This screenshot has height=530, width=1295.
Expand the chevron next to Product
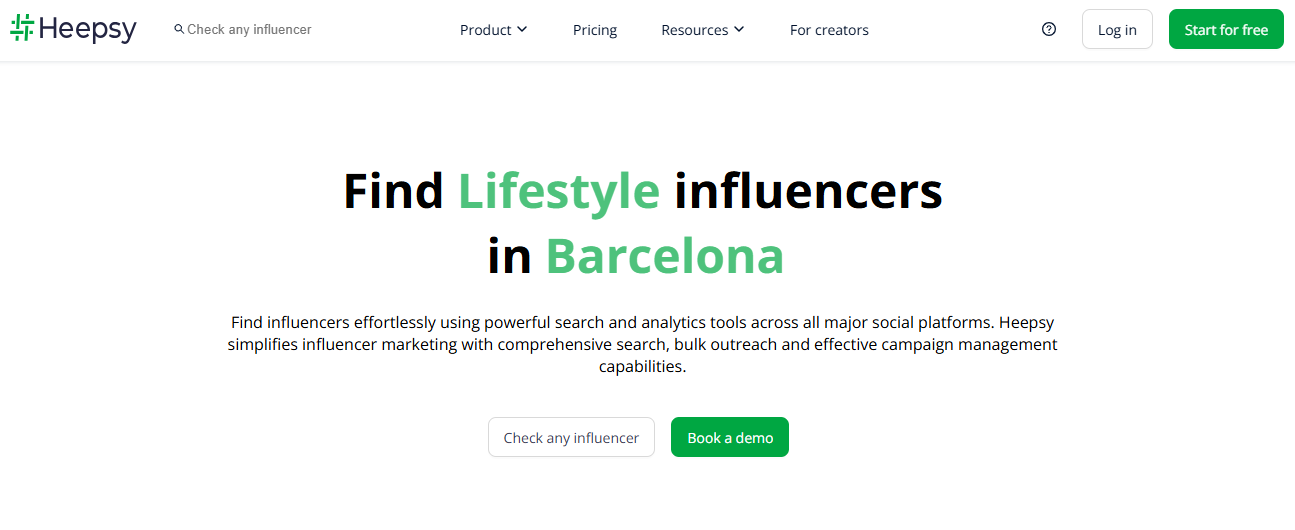522,30
